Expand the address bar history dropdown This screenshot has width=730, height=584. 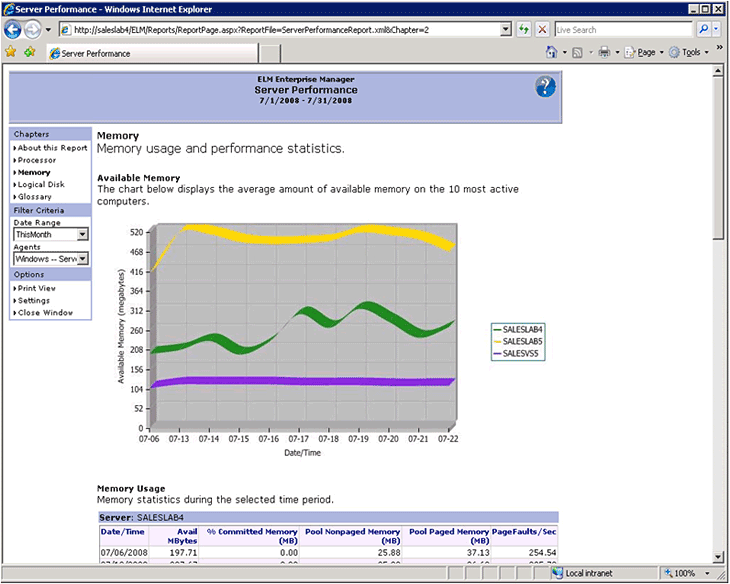point(506,30)
